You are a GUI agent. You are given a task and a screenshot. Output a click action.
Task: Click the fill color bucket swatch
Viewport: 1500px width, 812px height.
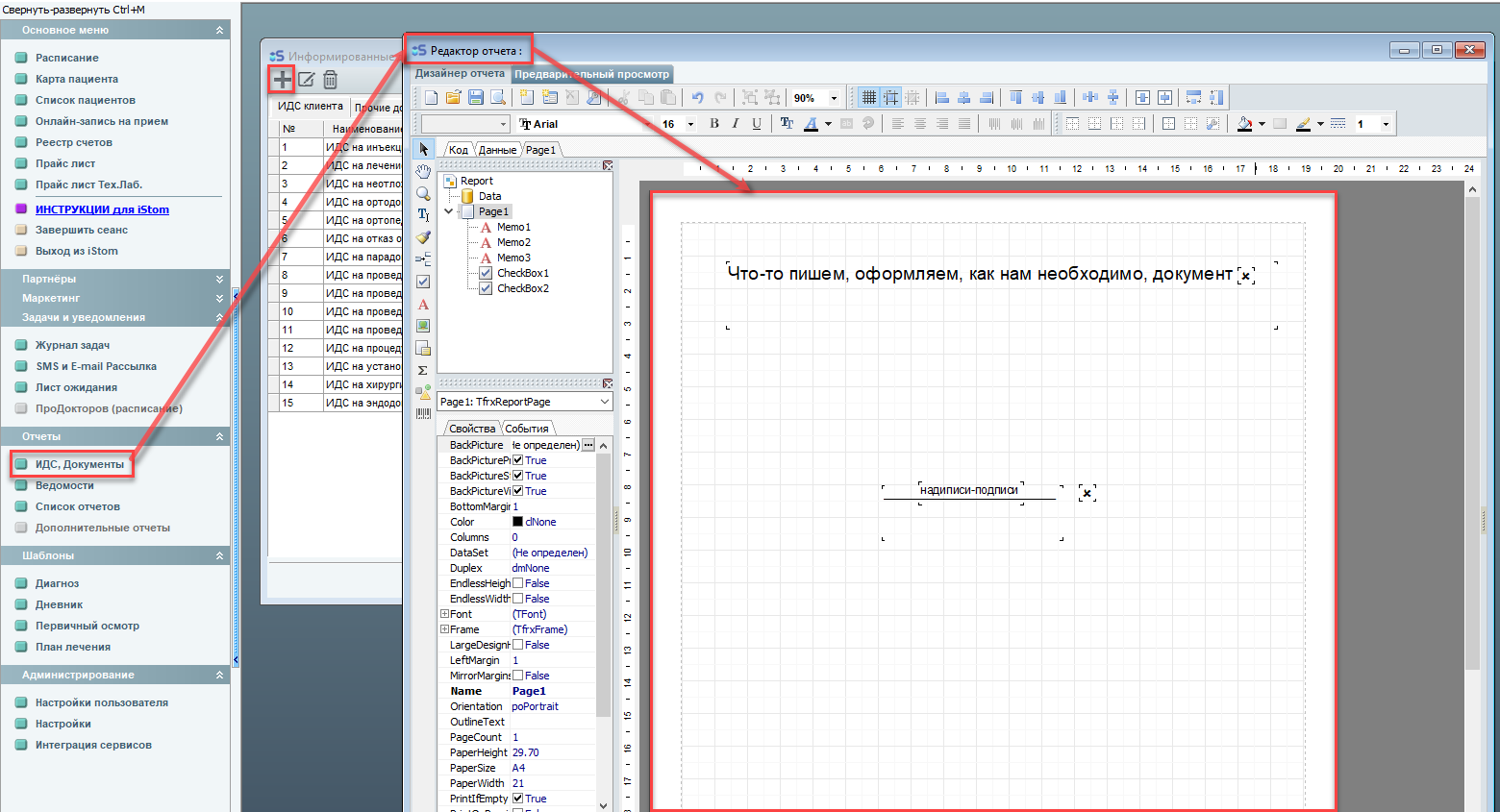tap(1245, 123)
